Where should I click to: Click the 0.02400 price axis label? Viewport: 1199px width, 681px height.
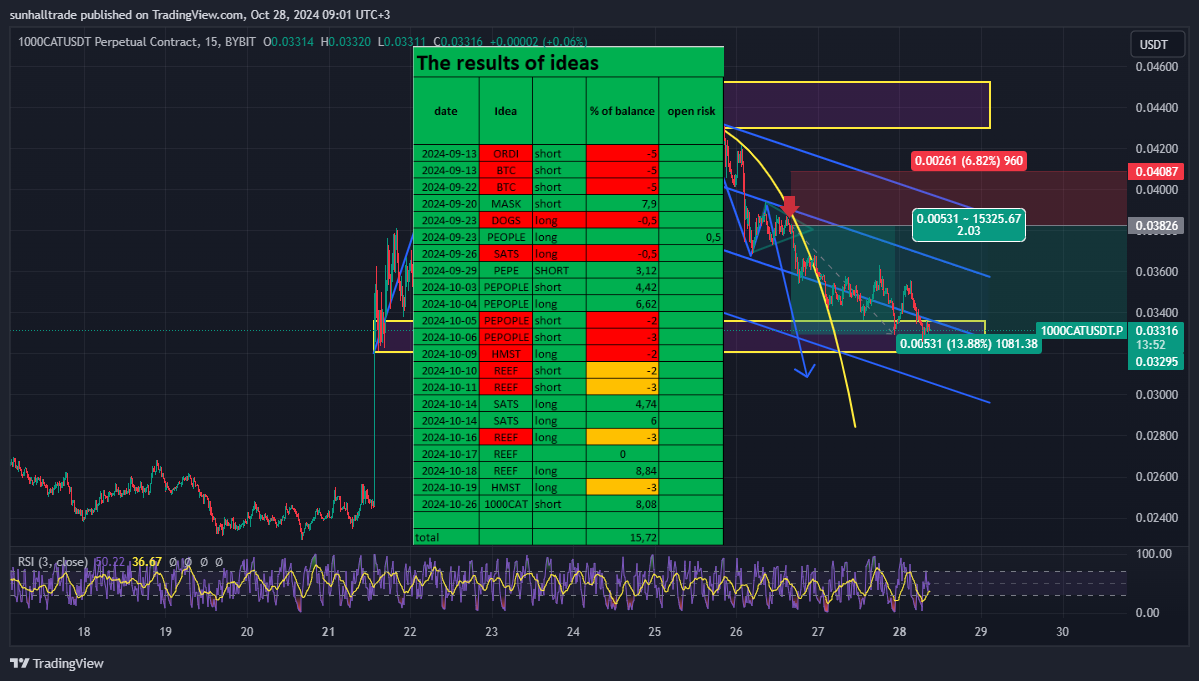[1156, 518]
